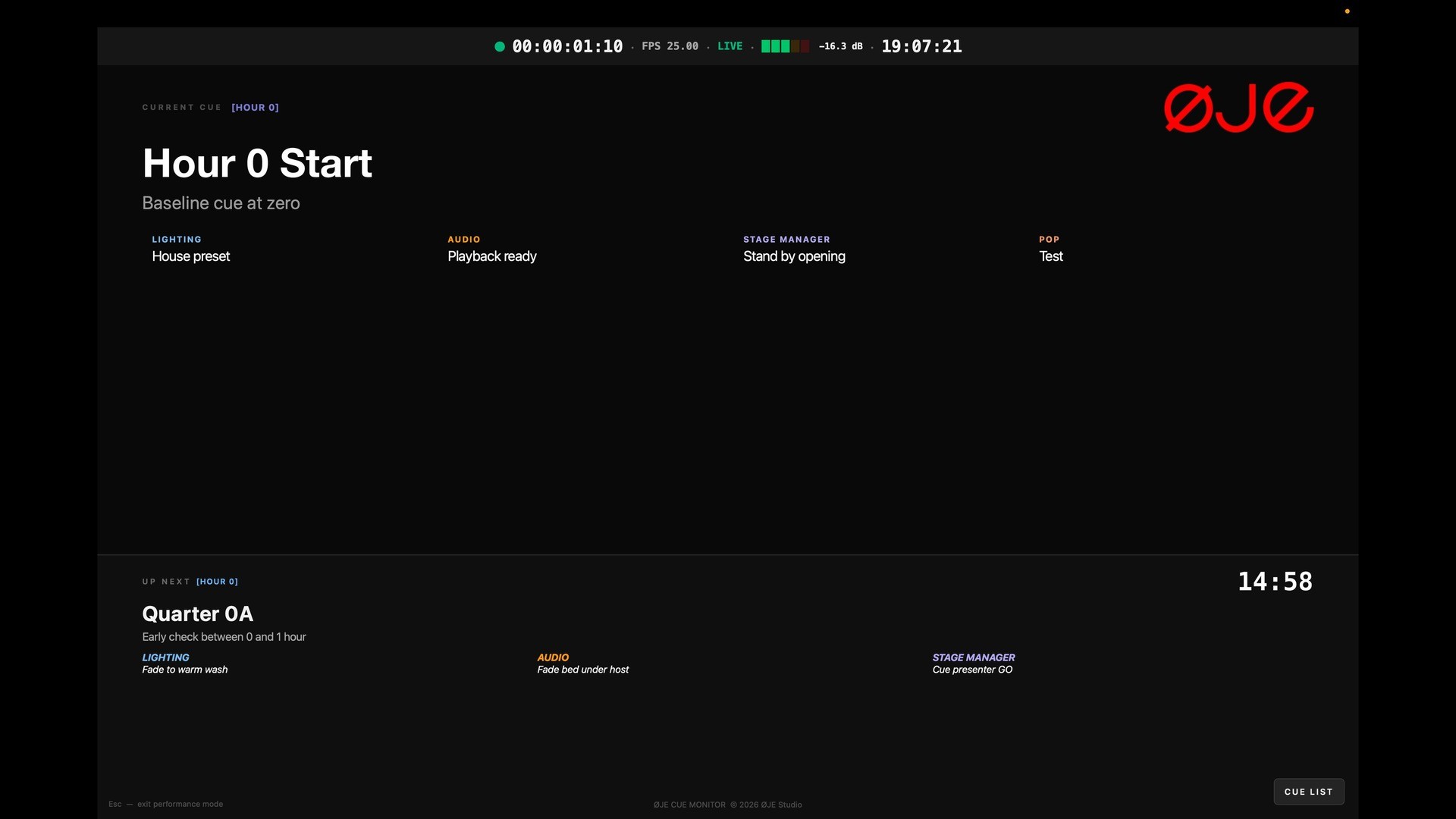
Task: Click the Quarter 0A next cue title
Action: [x=197, y=613]
